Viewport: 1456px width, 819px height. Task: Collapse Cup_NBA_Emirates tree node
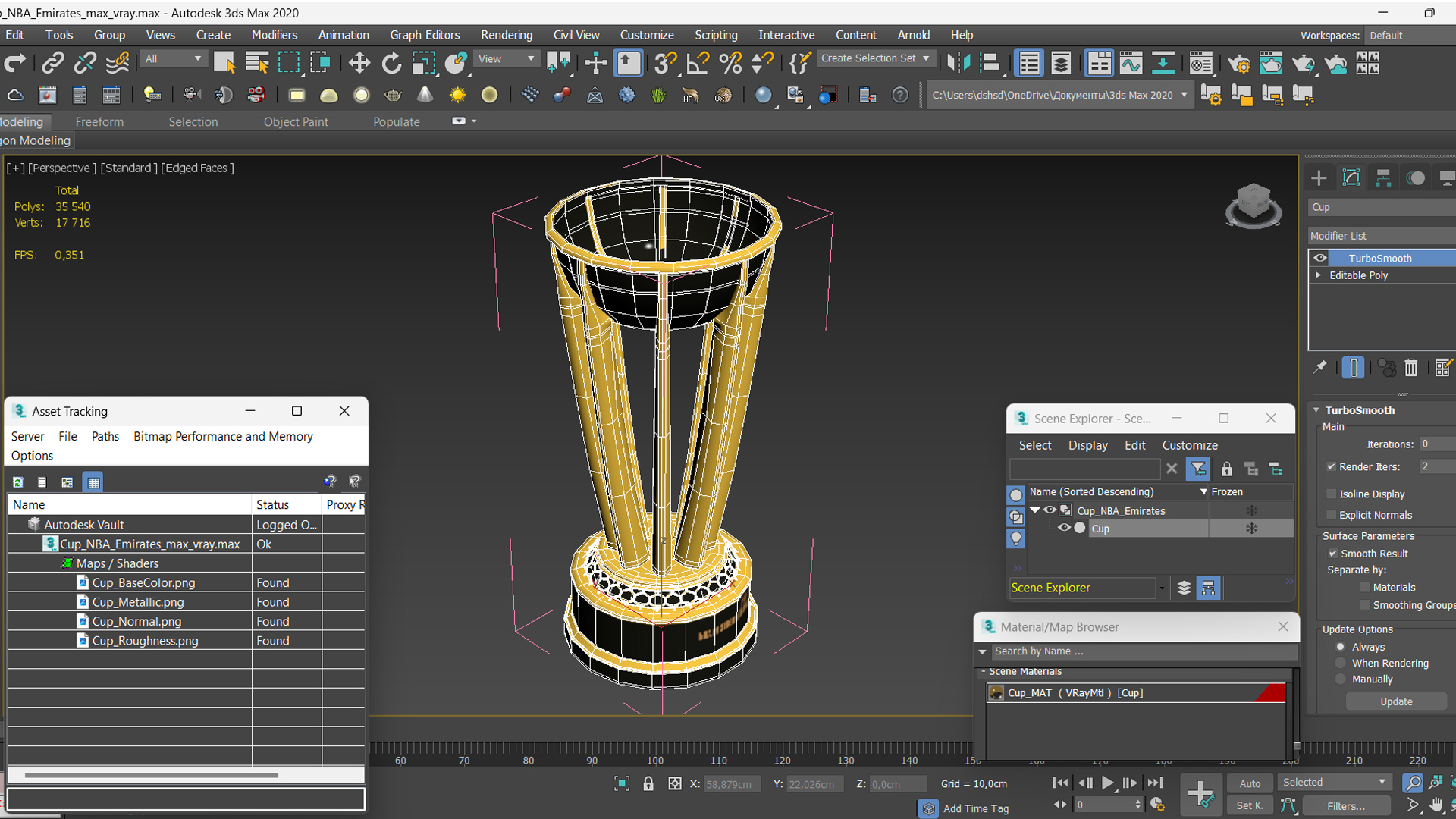(x=1035, y=510)
